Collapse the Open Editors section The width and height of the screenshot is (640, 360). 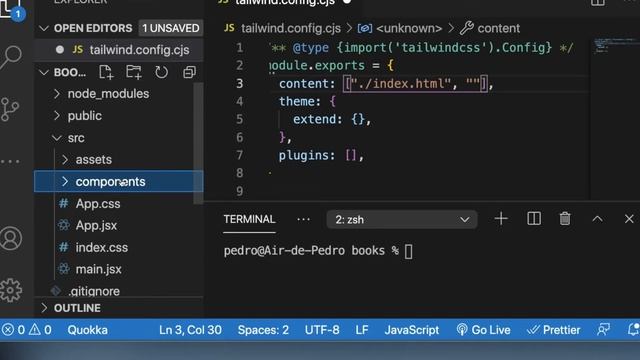point(44,28)
